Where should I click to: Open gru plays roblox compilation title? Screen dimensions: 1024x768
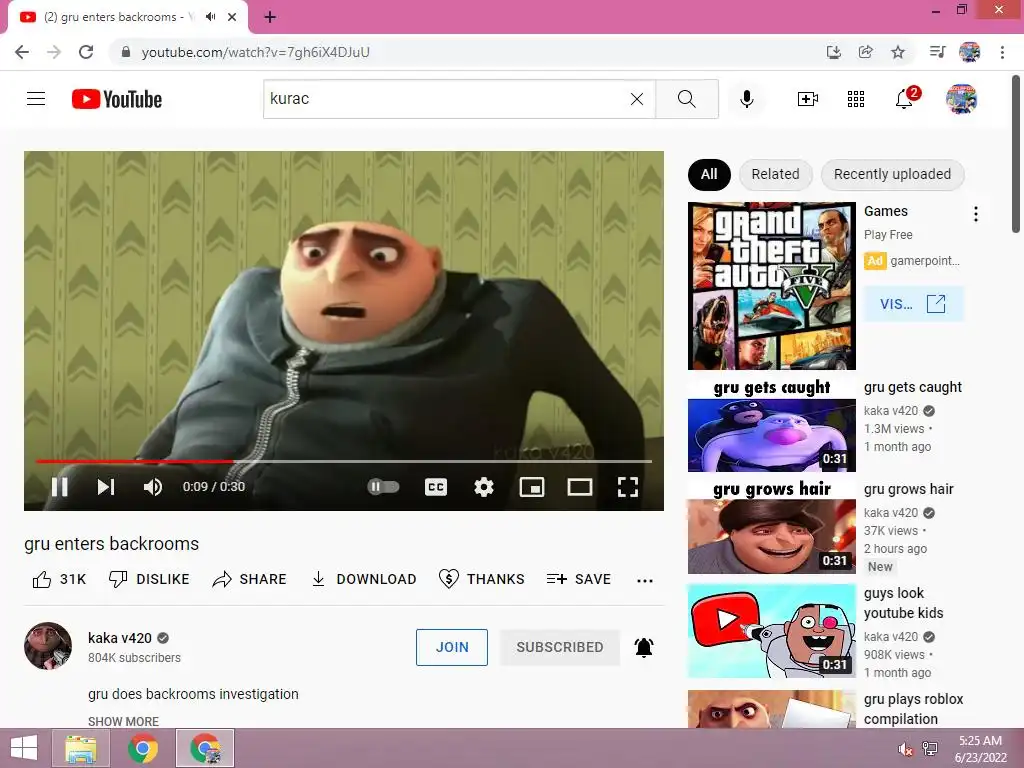coord(913,709)
